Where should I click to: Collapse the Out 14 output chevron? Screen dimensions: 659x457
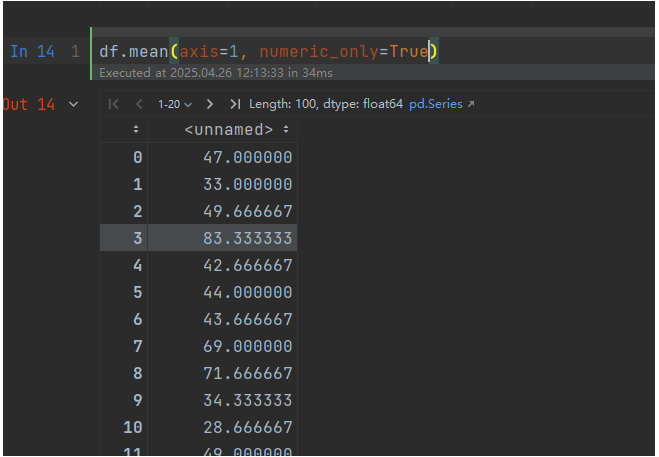tap(74, 104)
